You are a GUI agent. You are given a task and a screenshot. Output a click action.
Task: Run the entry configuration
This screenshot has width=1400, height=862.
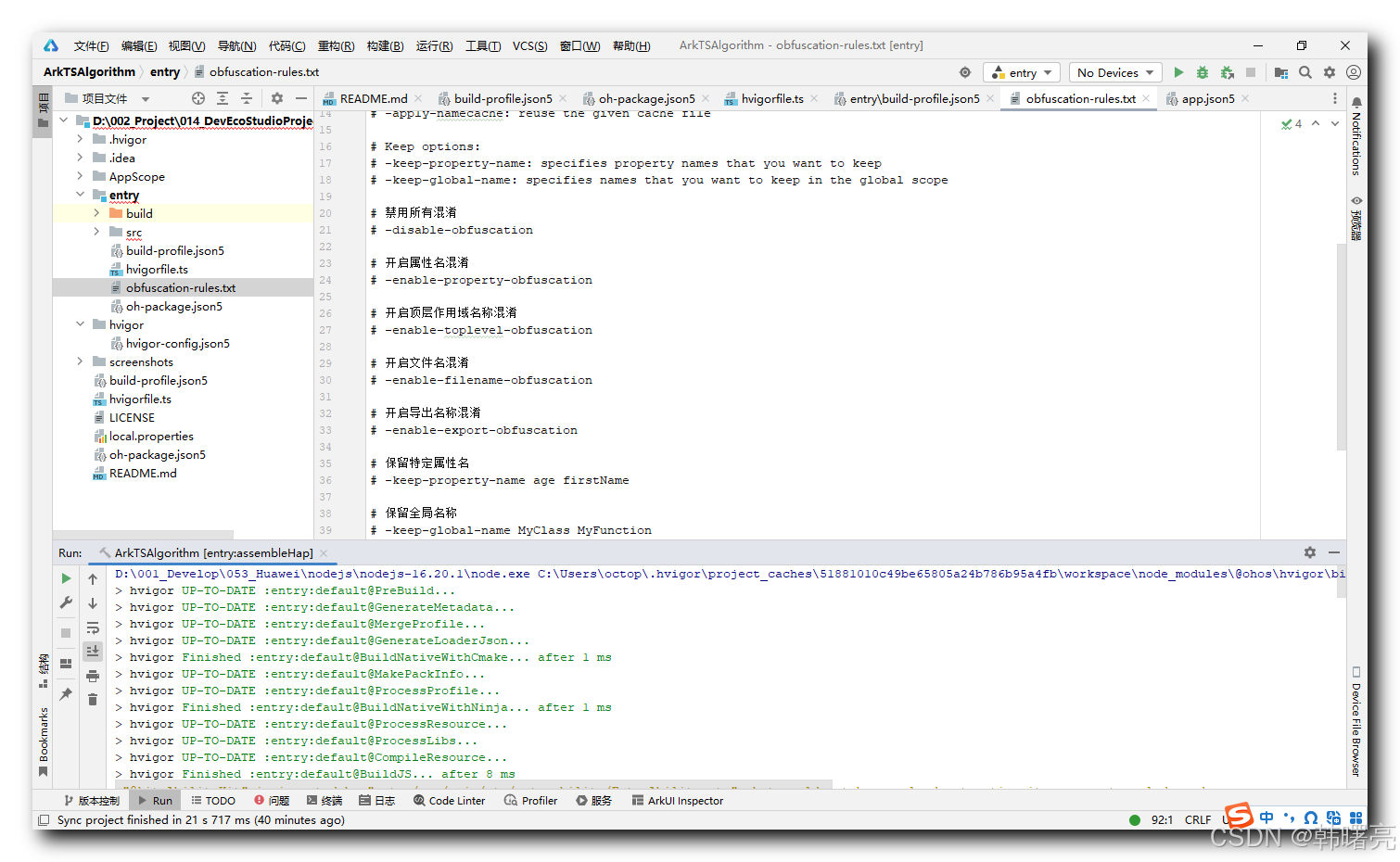[1178, 72]
